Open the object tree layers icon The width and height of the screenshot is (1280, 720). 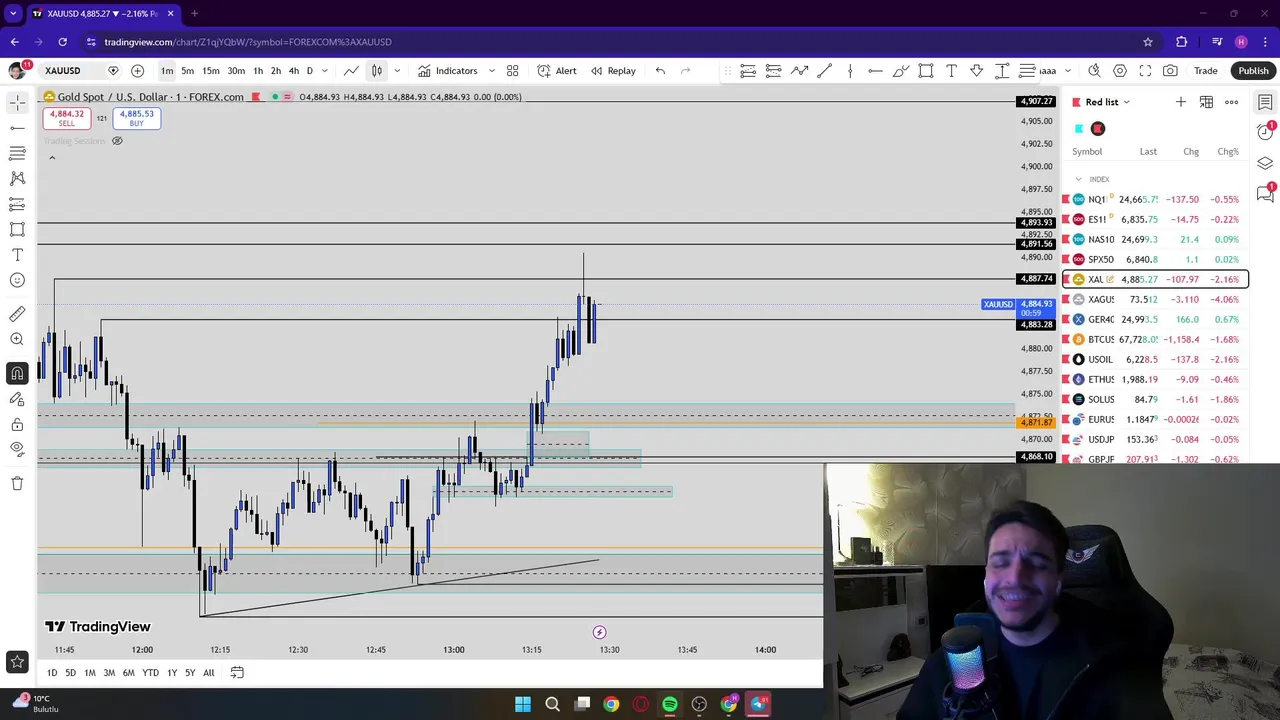click(1265, 163)
